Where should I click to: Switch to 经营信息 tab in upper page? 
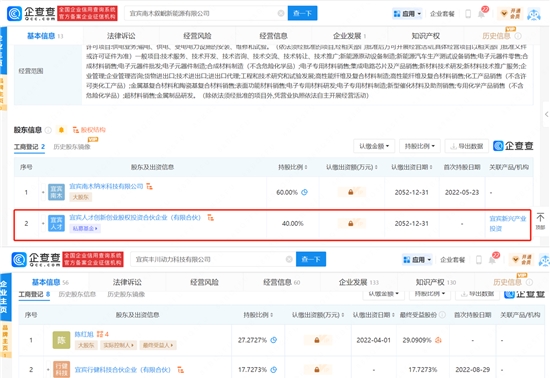274,36
